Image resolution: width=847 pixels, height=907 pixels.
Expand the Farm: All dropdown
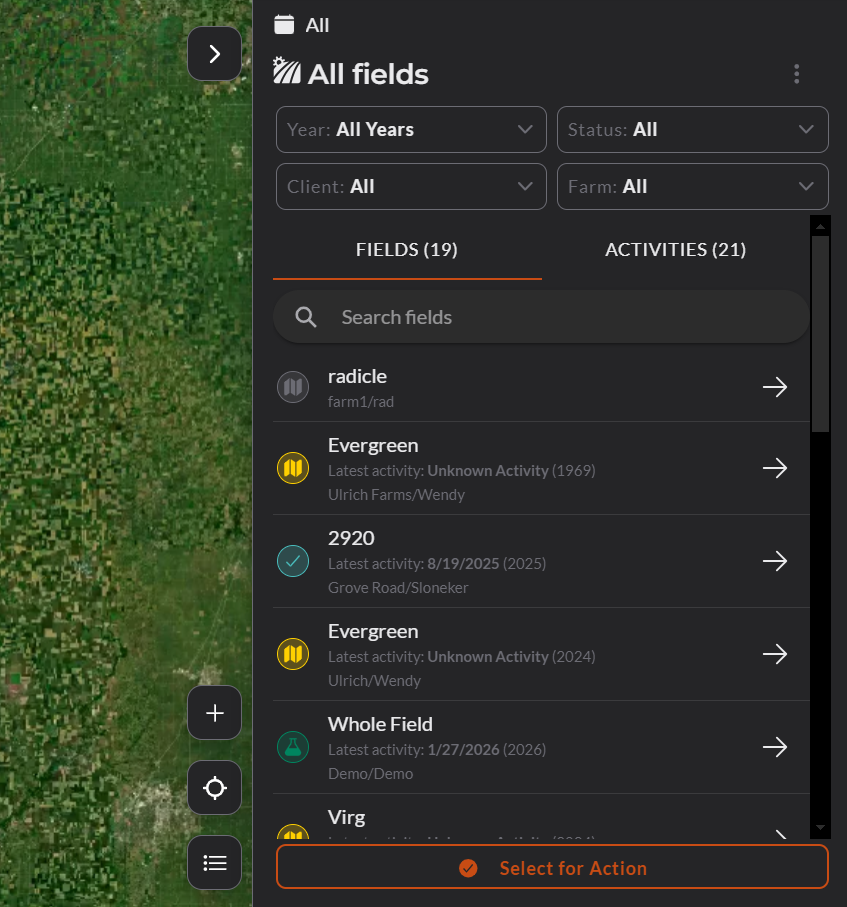[x=693, y=186]
